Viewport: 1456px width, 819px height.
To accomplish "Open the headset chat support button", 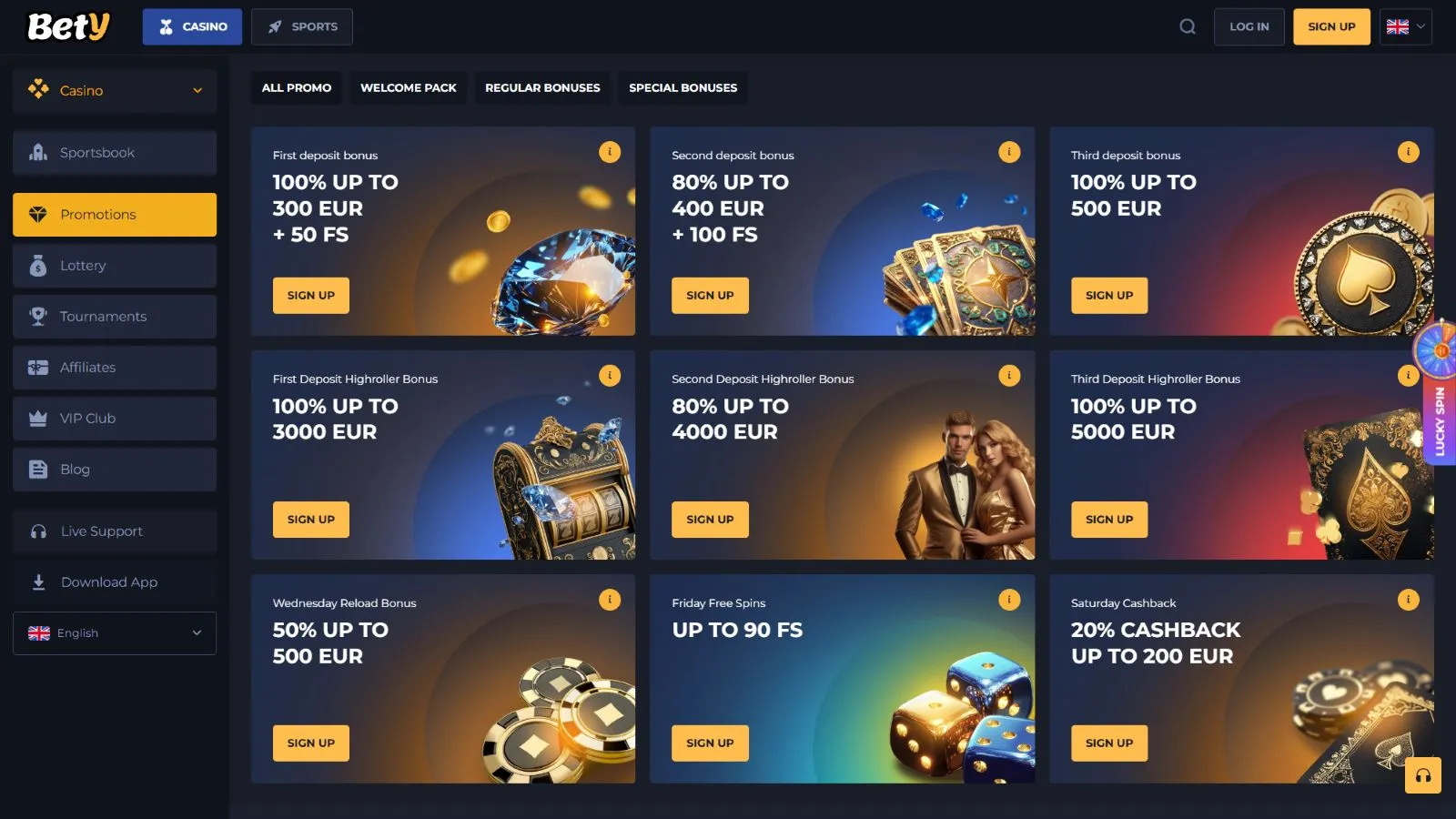I will click(1423, 775).
